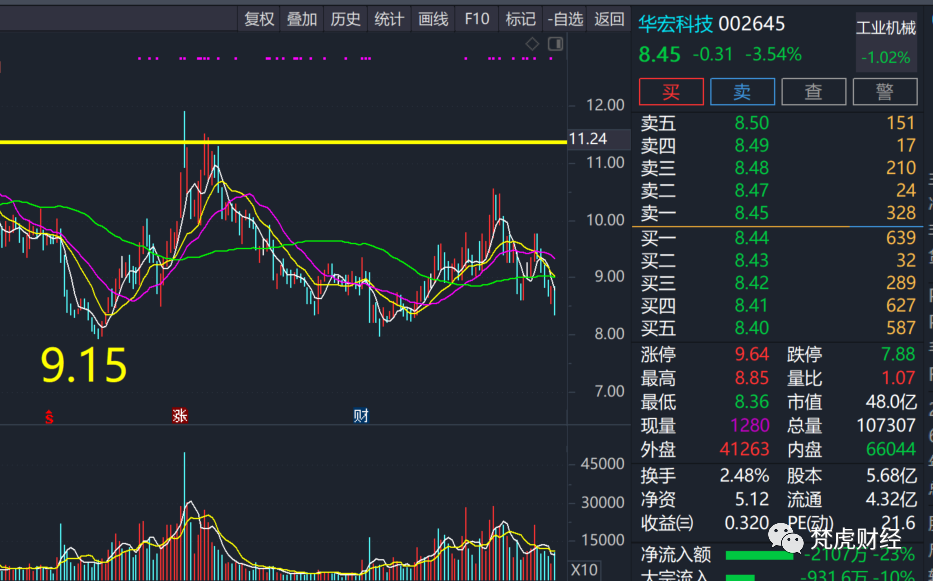Image resolution: width=933 pixels, height=581 pixels.
Task: Click 最低 value 8.36
Action: (x=752, y=402)
